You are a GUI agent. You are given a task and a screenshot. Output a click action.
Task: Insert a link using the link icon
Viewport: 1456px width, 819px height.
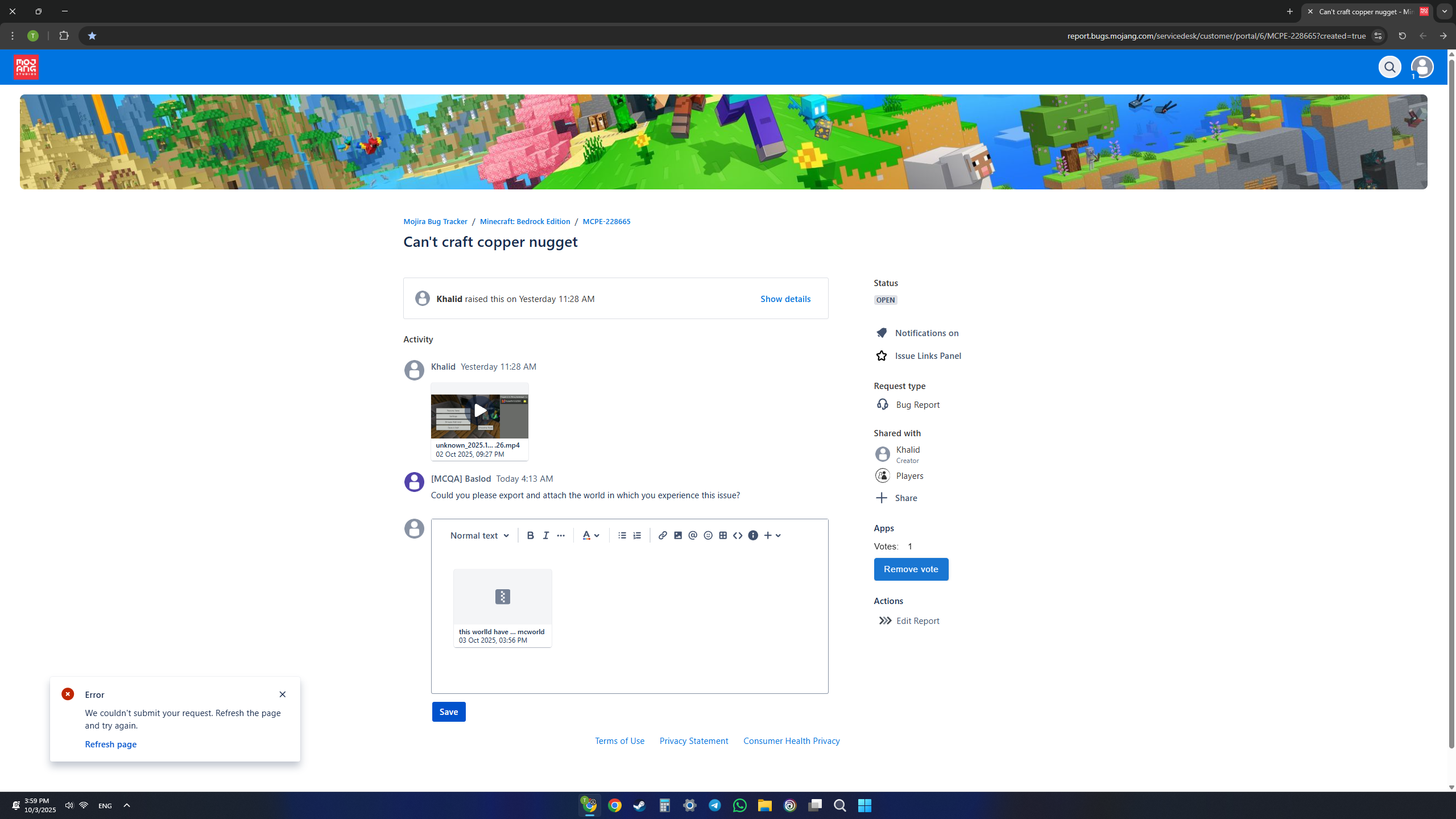663,535
